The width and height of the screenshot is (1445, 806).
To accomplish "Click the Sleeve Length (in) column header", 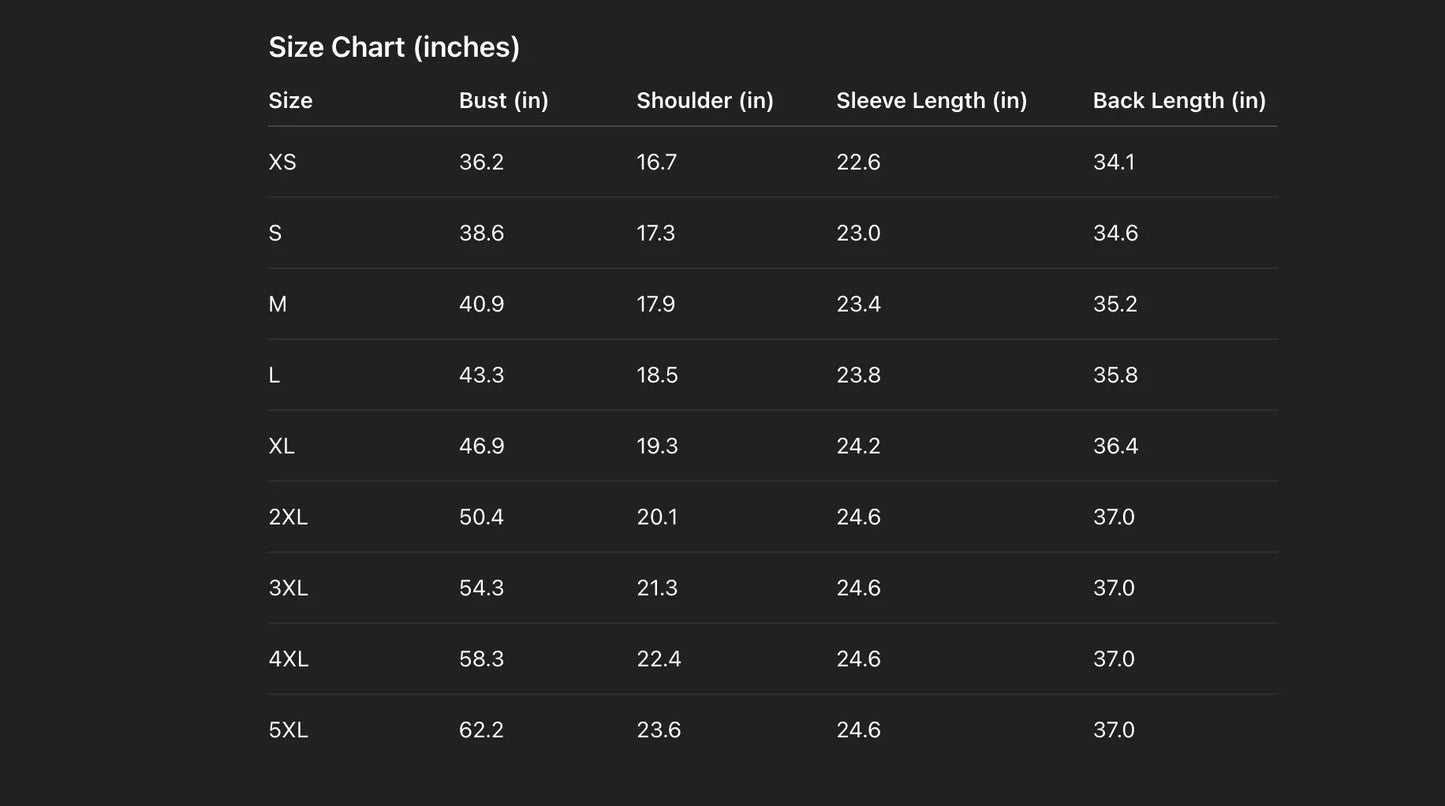I will click(931, 100).
